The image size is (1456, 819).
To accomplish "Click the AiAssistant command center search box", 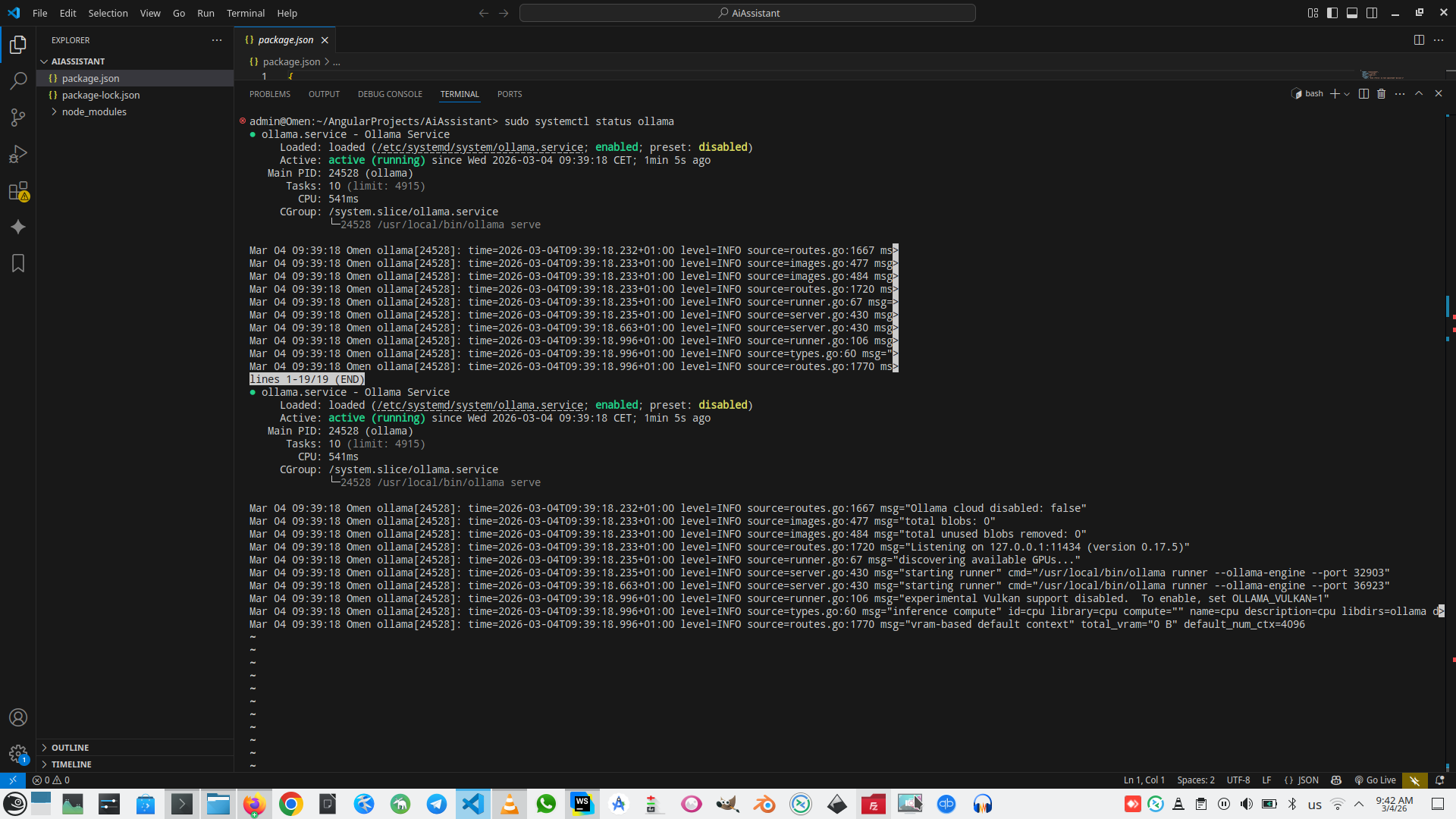I will click(x=748, y=13).
